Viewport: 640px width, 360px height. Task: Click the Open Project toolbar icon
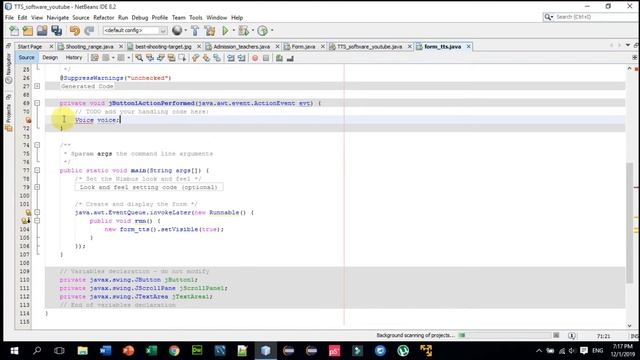pos(42,31)
